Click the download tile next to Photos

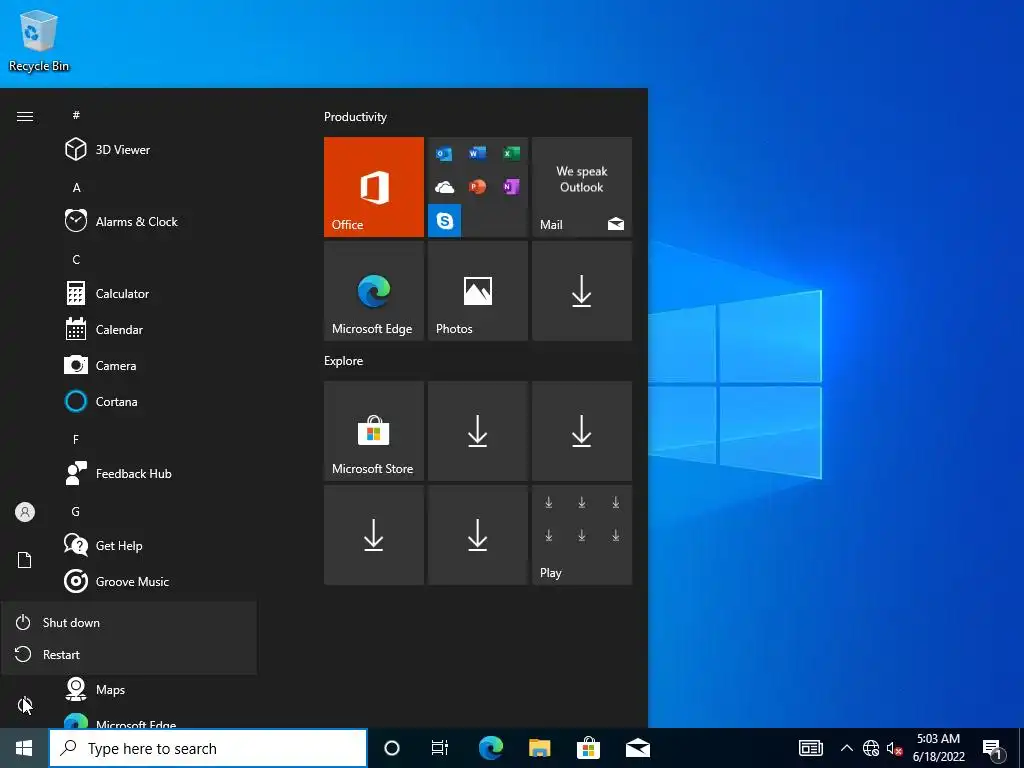[582, 291]
